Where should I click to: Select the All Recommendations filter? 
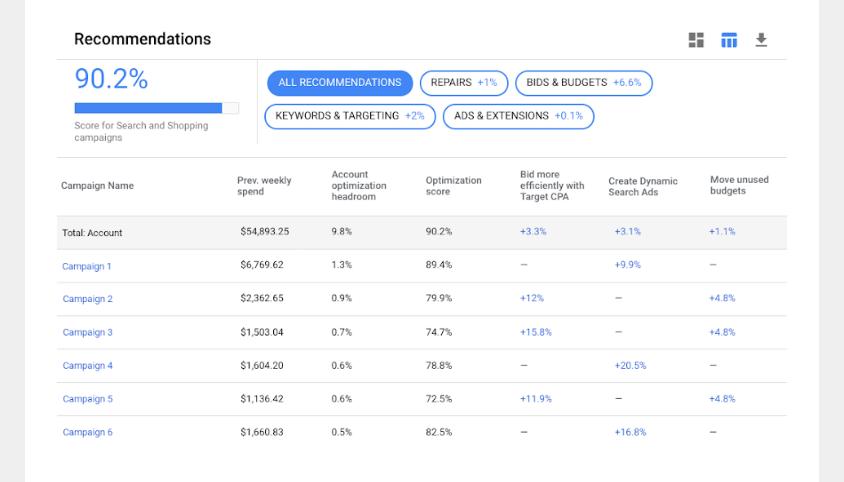click(339, 83)
